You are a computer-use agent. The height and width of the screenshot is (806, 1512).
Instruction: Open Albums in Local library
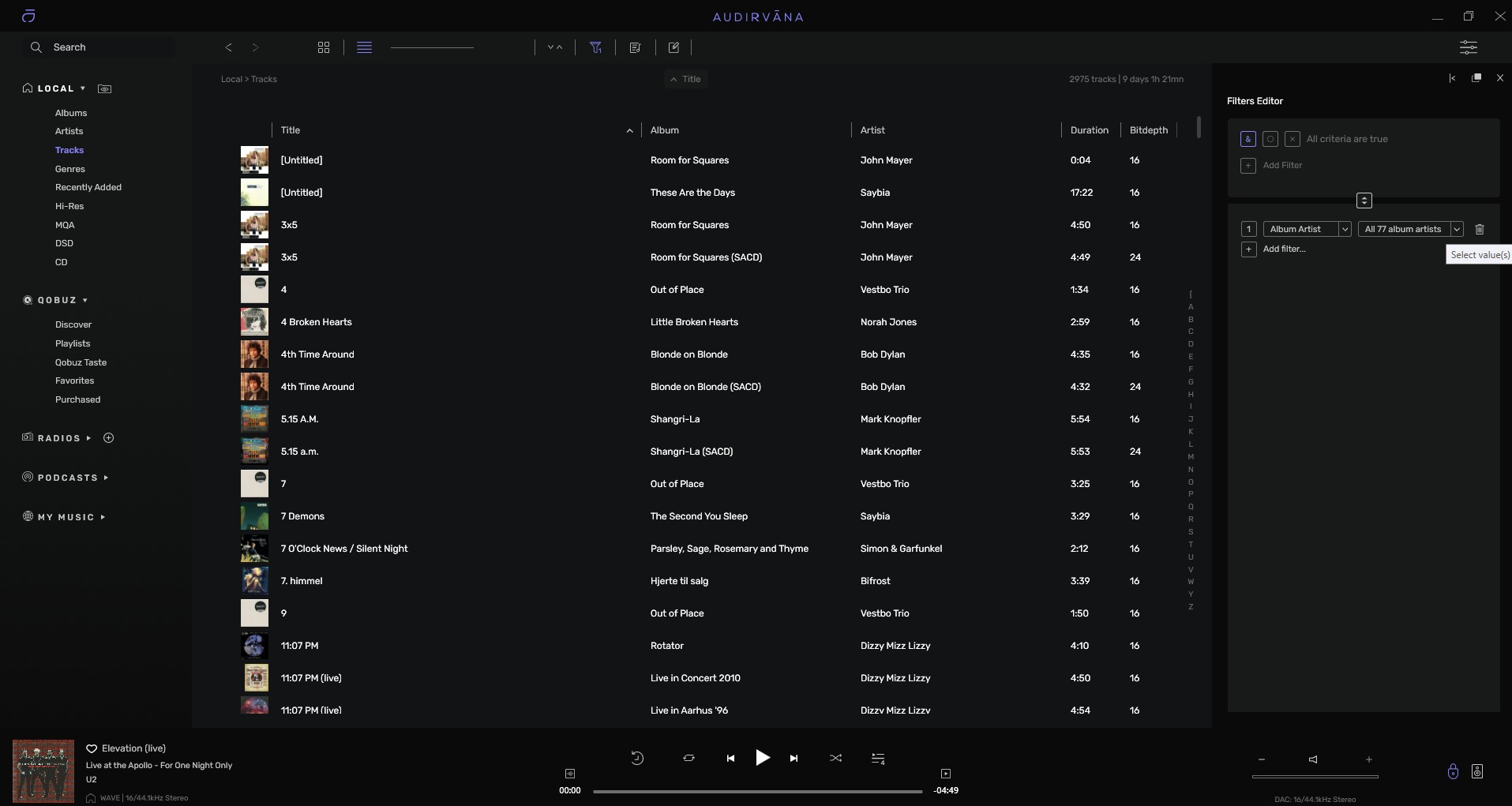(71, 113)
